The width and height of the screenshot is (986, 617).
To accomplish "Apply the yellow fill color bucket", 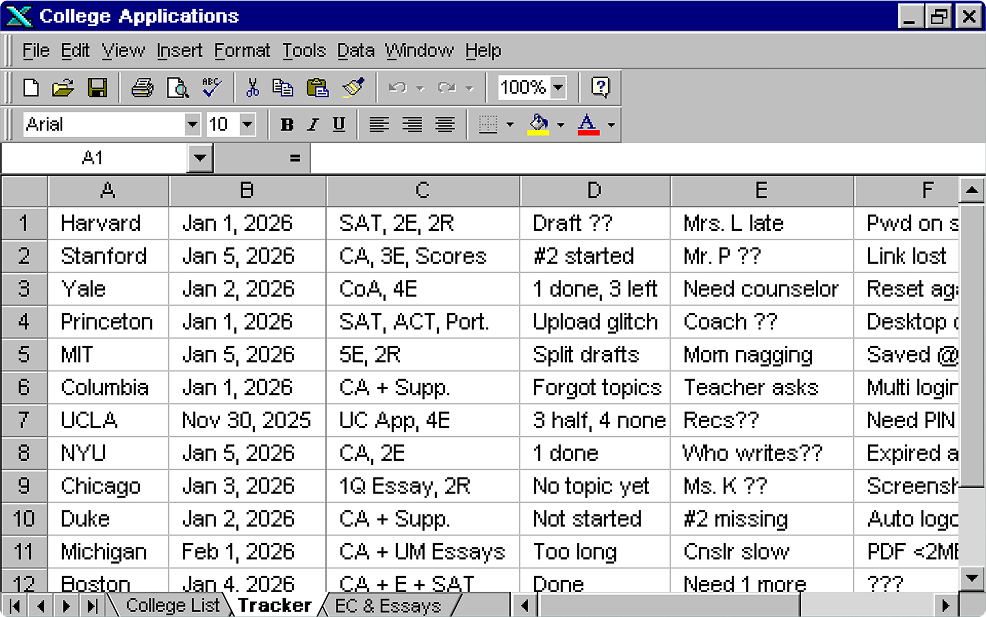I will point(539,125).
